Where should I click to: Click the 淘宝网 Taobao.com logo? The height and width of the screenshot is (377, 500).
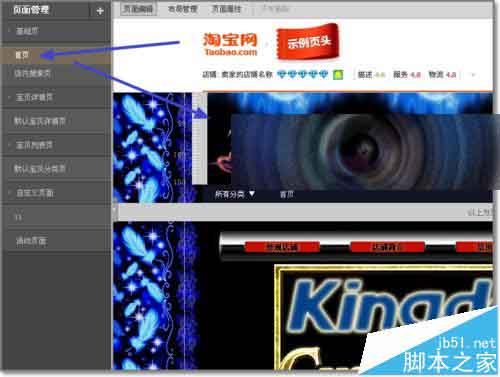click(x=230, y=44)
